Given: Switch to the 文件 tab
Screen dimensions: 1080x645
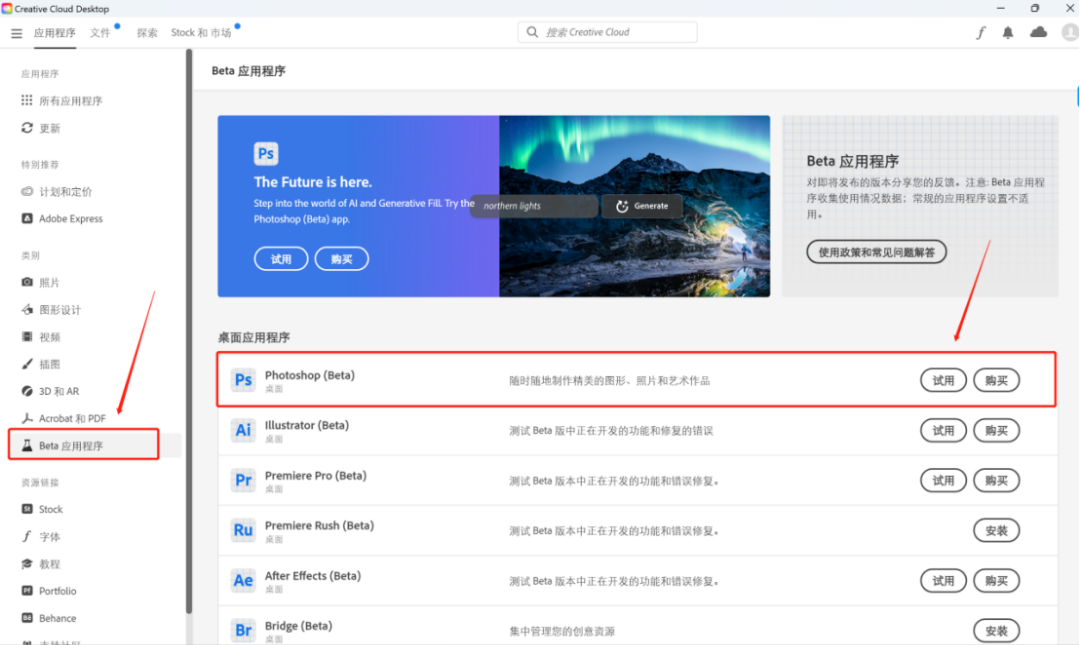Looking at the screenshot, I should [x=100, y=33].
